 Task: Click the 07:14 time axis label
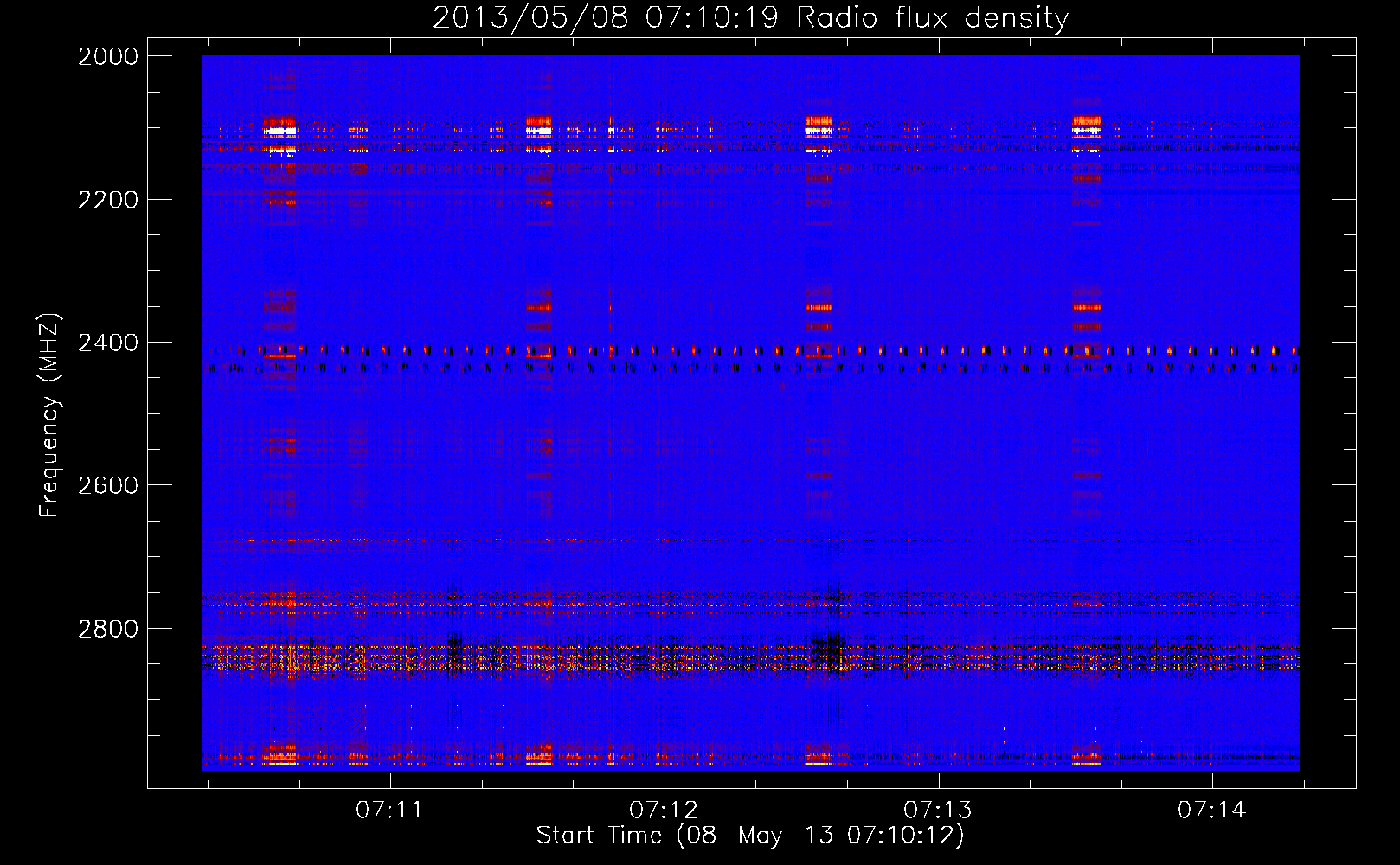tap(1211, 810)
